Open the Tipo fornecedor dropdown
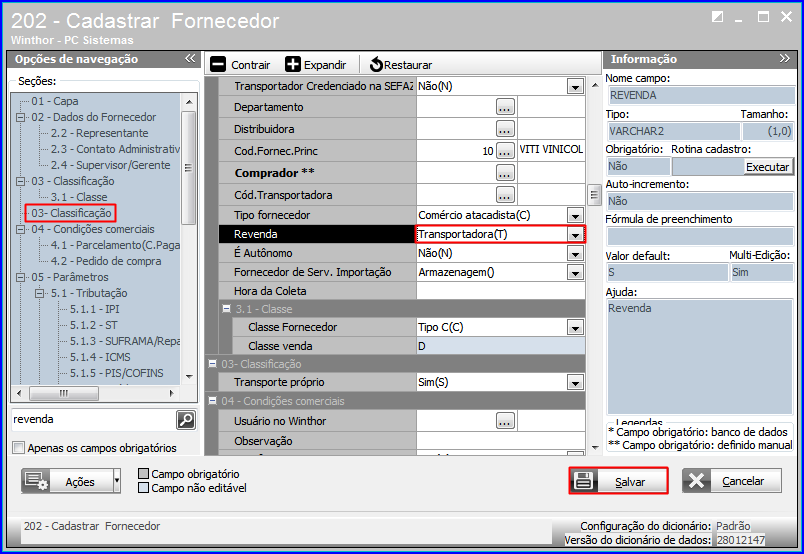This screenshot has width=804, height=554. (x=575, y=215)
